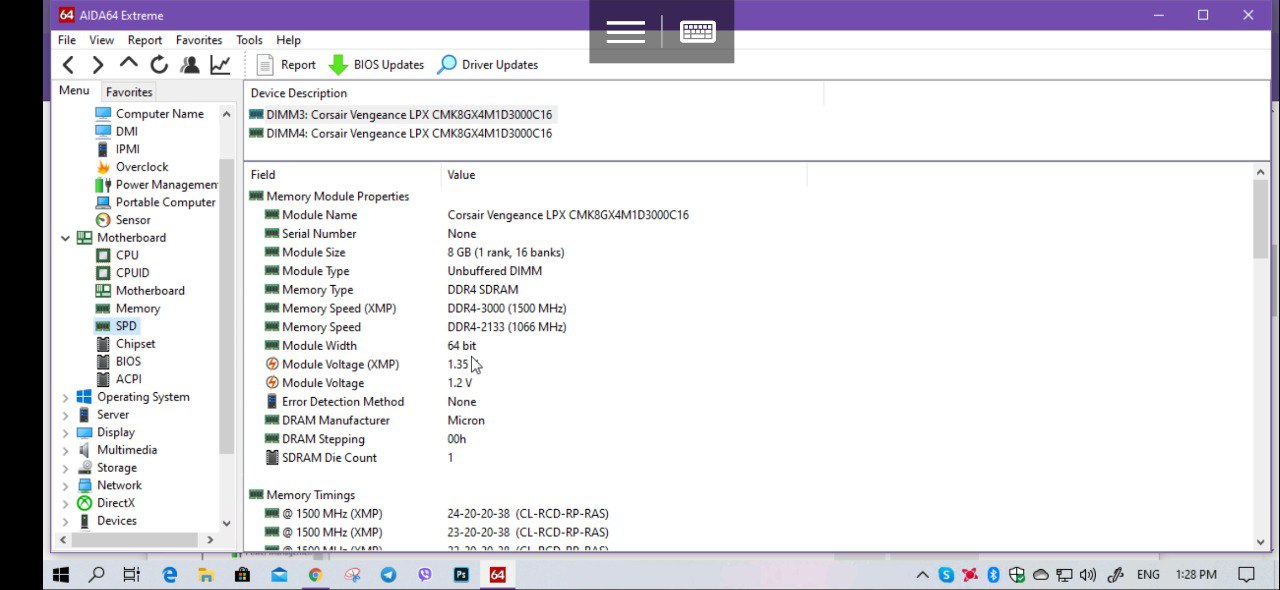The height and width of the screenshot is (590, 1280).
Task: Open the Report menu
Action: coord(145,40)
